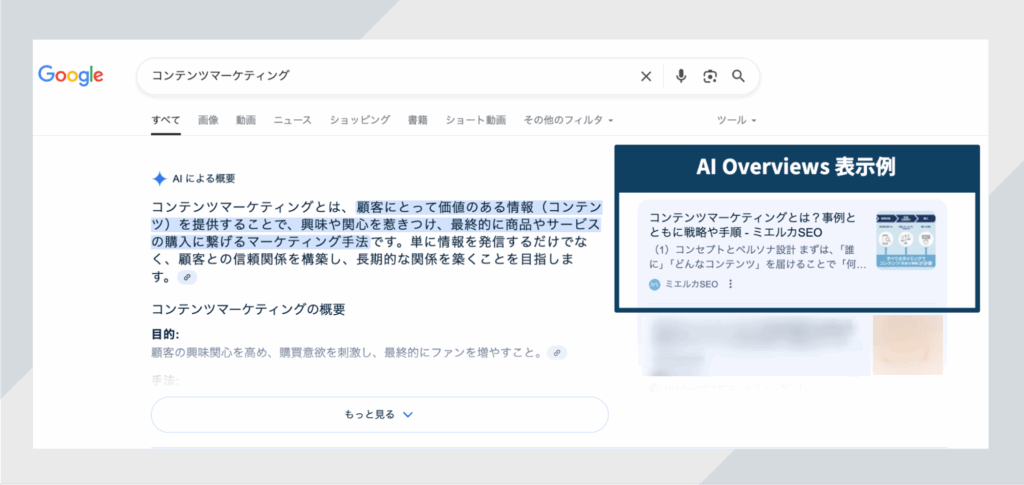The width and height of the screenshot is (1024, 485).
Task: Click the ミエルカSEO article thumbnail
Action: (x=906, y=240)
